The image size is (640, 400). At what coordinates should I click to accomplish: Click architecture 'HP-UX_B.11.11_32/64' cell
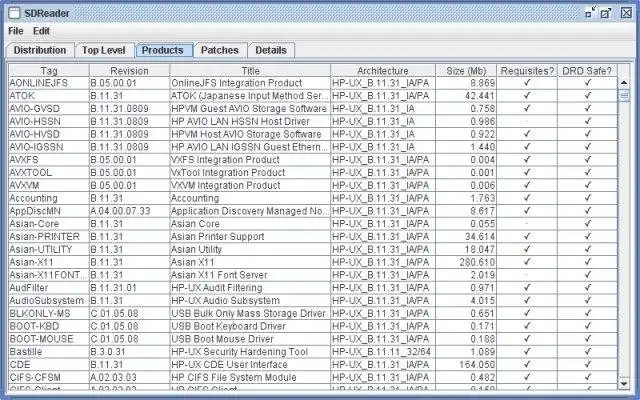383,351
